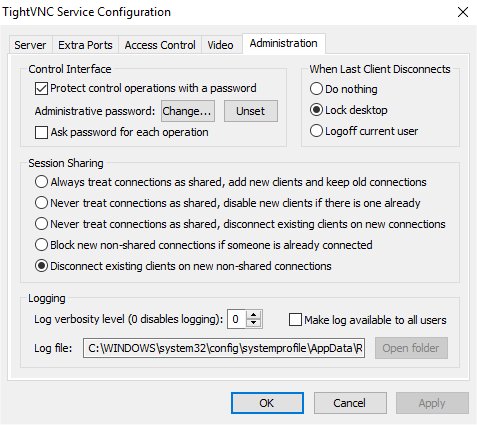Switch to the Server tab

click(x=30, y=45)
